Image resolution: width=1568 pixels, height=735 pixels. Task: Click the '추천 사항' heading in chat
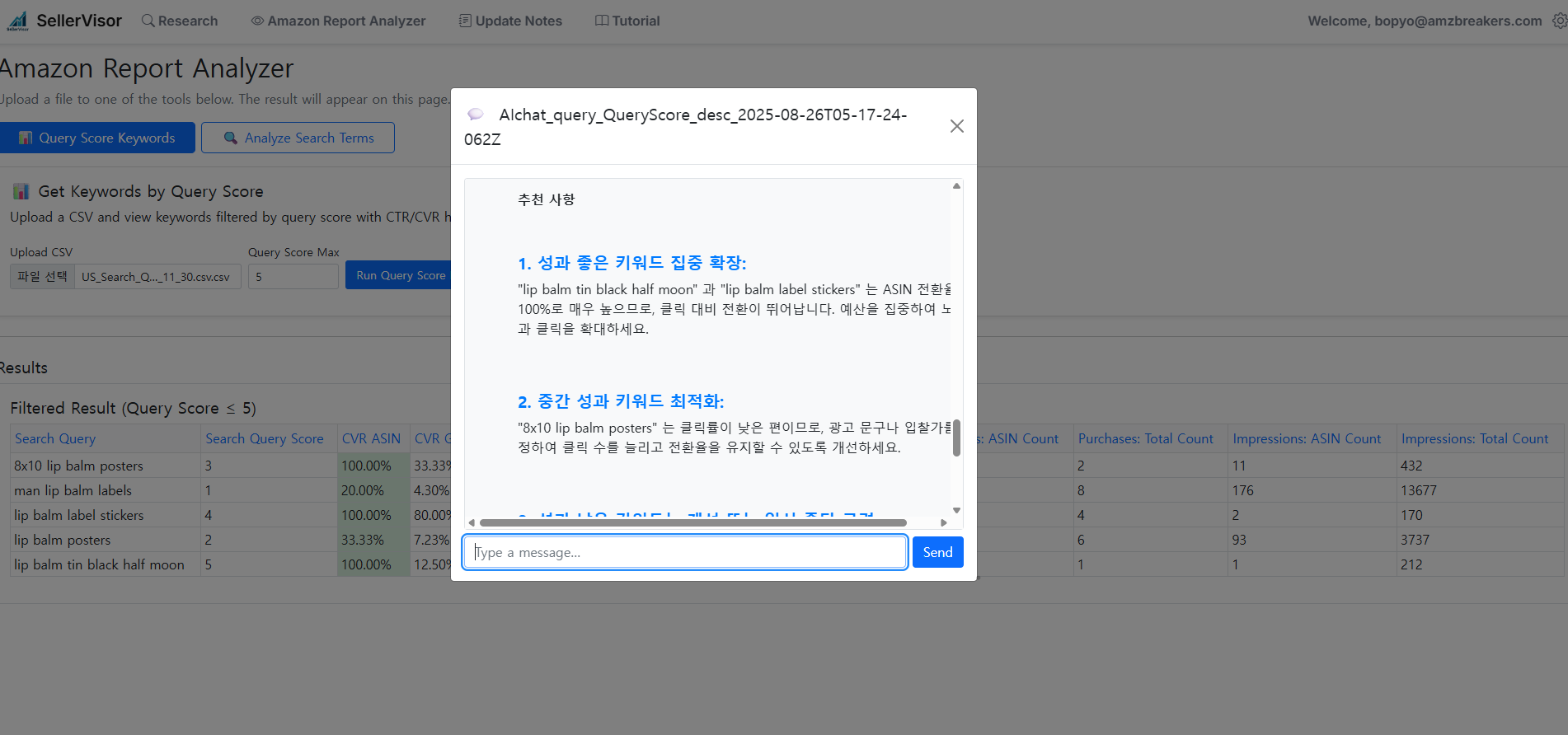tap(546, 199)
